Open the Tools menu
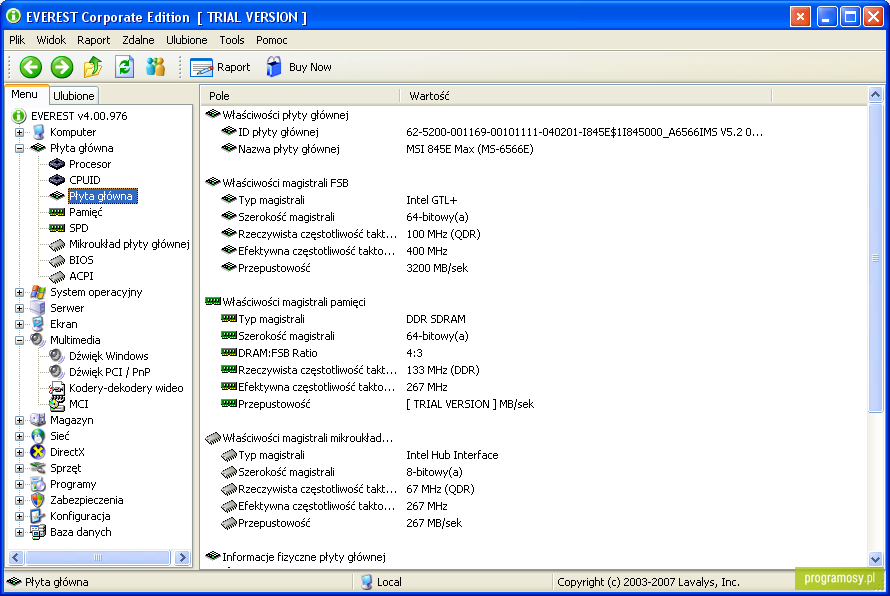The width and height of the screenshot is (890, 596). 232,40
